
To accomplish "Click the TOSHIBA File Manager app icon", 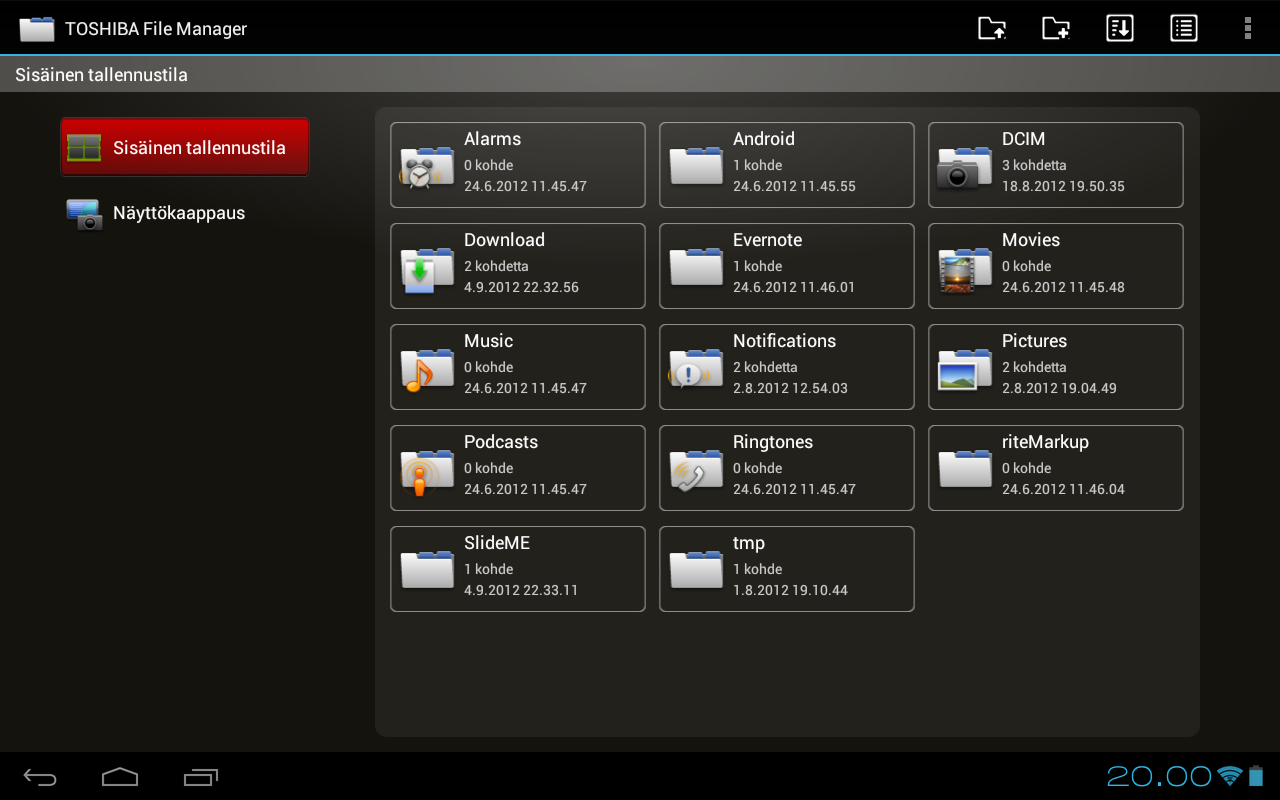I will coord(37,29).
